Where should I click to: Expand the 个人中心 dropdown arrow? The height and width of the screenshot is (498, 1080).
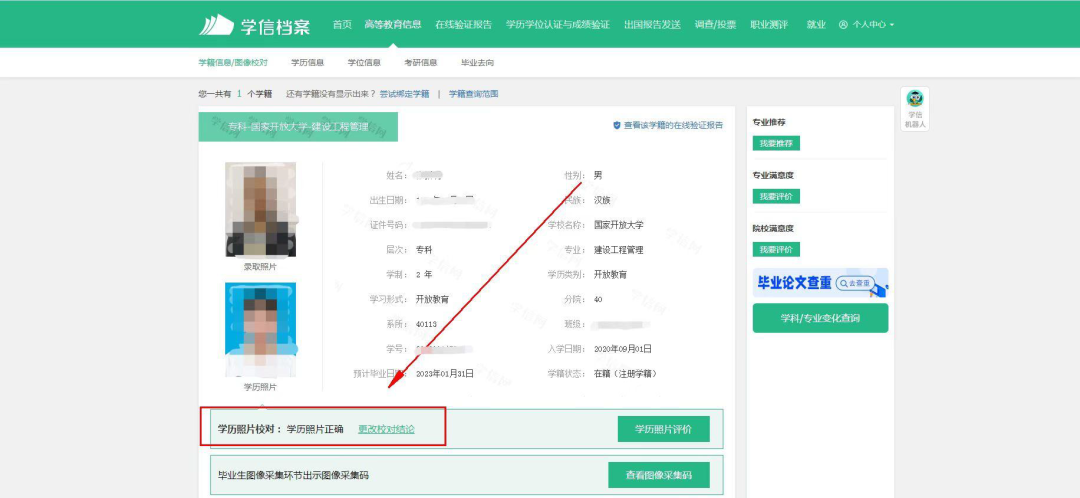tap(892, 25)
